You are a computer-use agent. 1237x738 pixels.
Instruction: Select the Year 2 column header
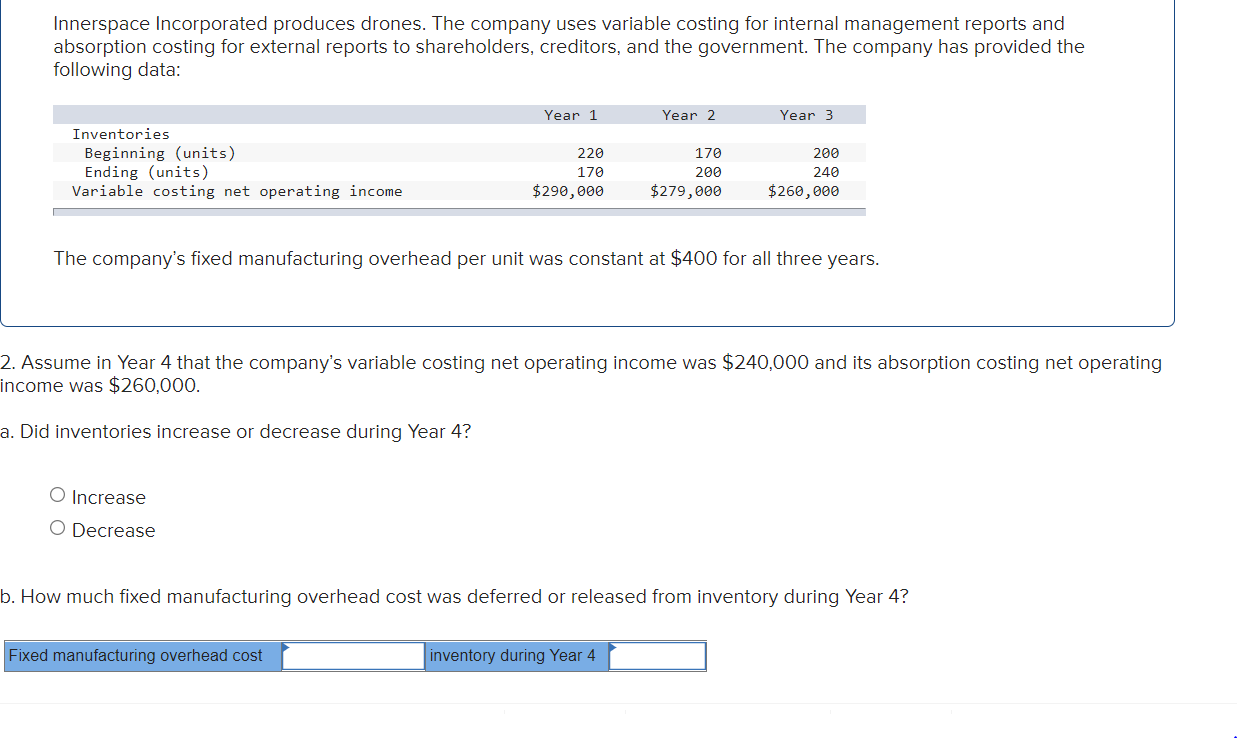click(687, 114)
